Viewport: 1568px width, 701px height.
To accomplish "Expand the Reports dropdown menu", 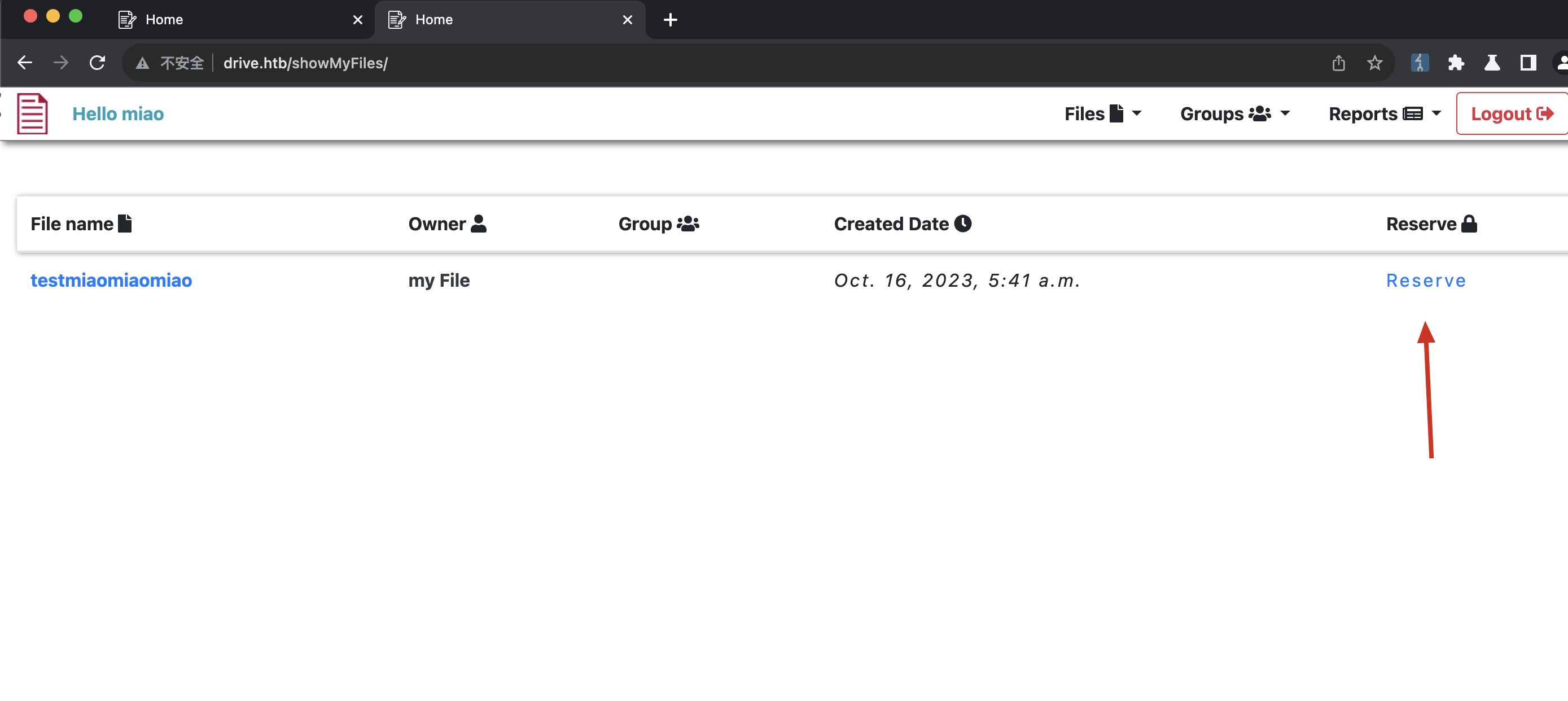I will tap(1384, 114).
